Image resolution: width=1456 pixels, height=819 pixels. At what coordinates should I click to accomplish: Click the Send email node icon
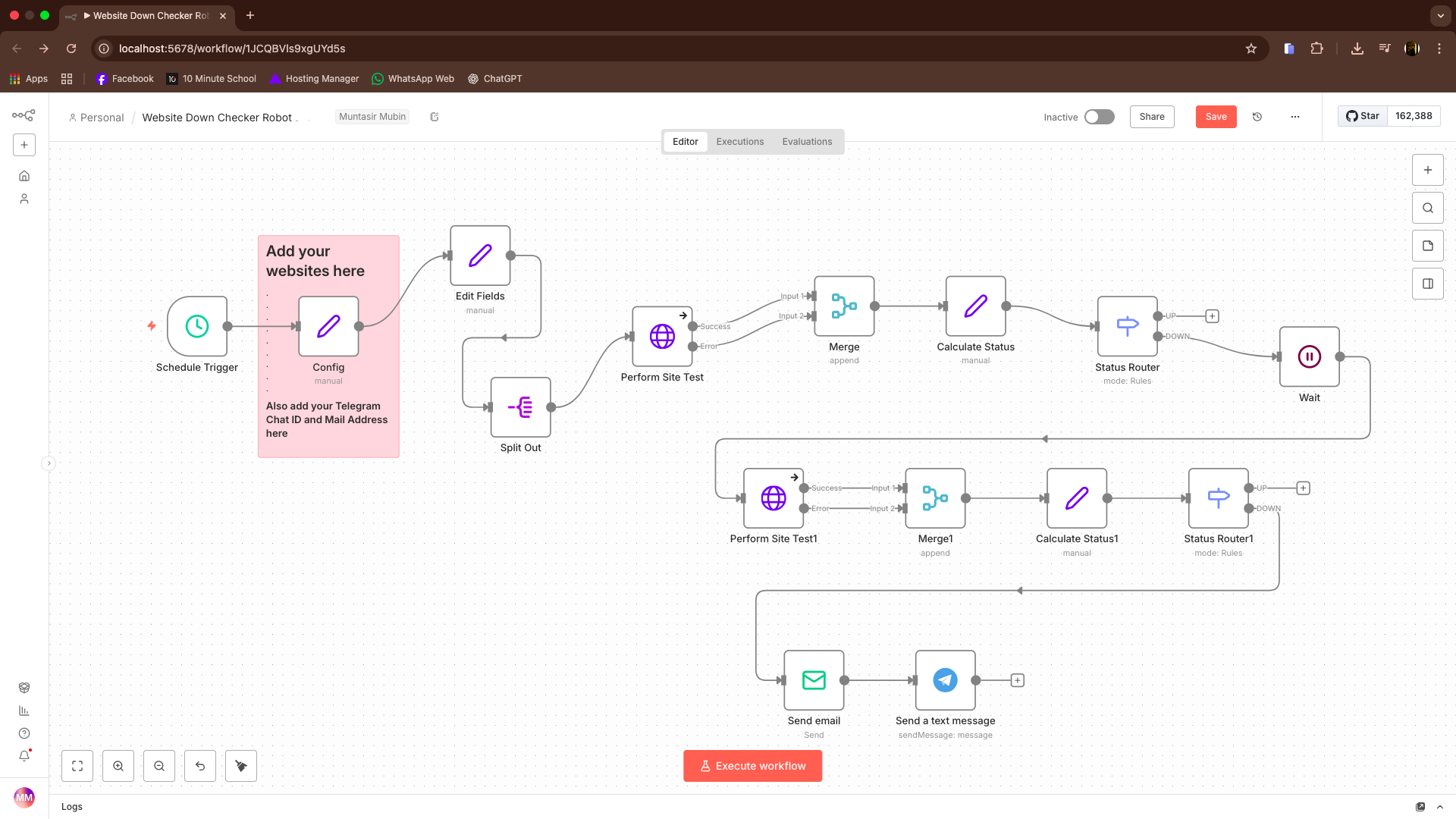click(814, 680)
